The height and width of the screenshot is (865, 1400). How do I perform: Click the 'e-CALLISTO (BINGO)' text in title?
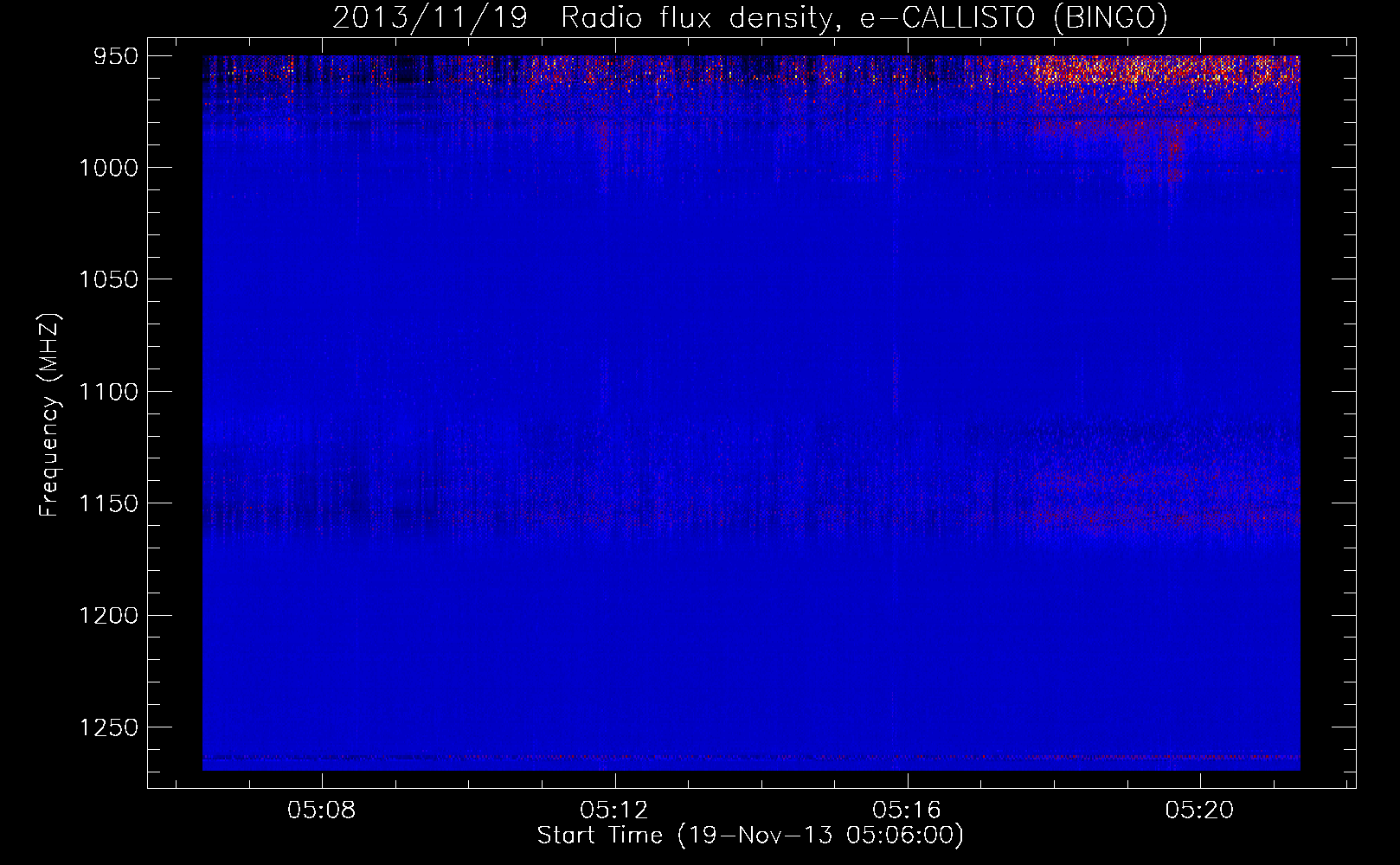(1014, 19)
